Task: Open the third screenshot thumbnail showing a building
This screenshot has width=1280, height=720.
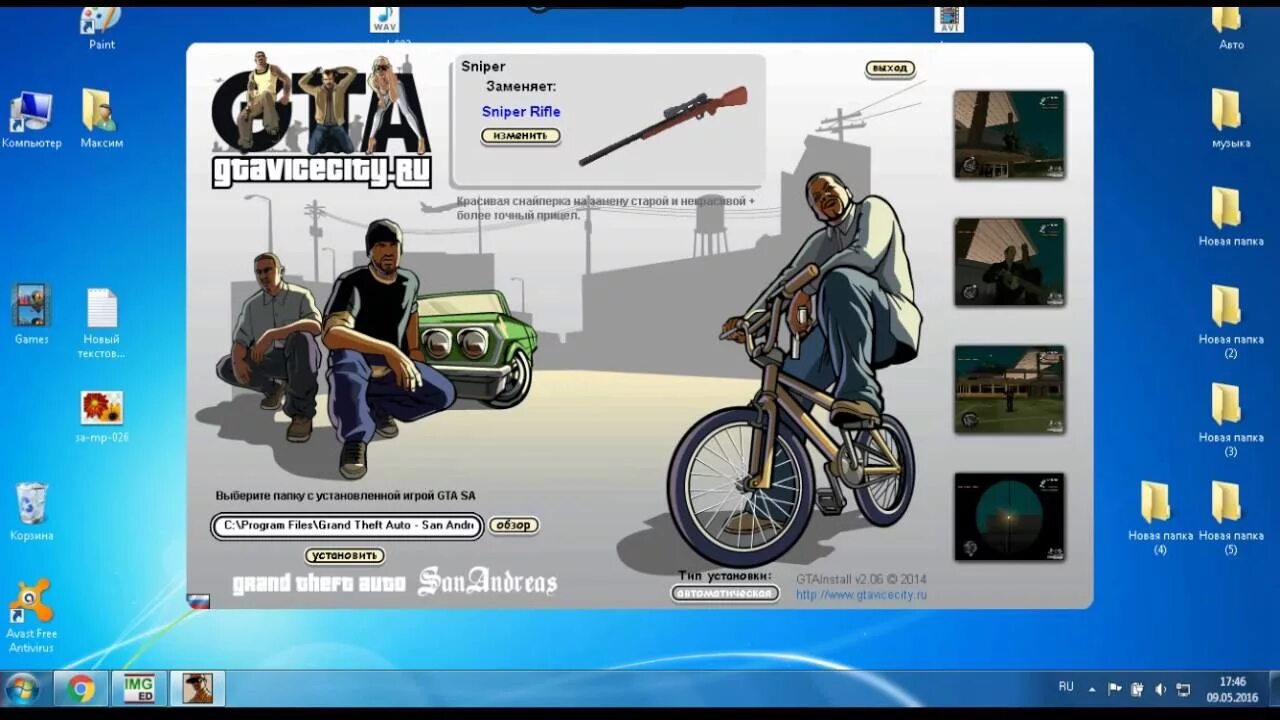Action: [1009, 389]
